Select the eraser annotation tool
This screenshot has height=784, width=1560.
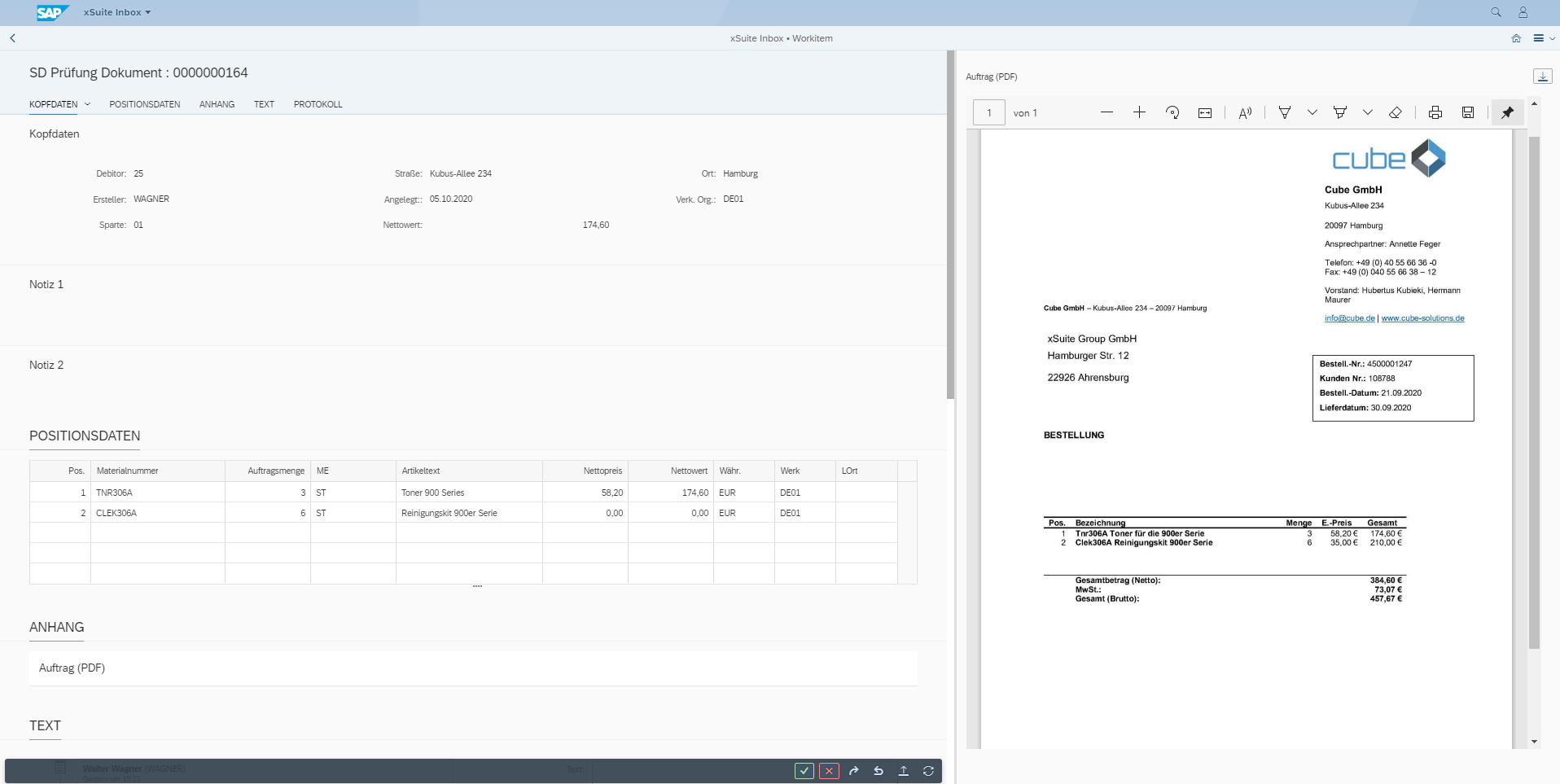pyautogui.click(x=1396, y=112)
